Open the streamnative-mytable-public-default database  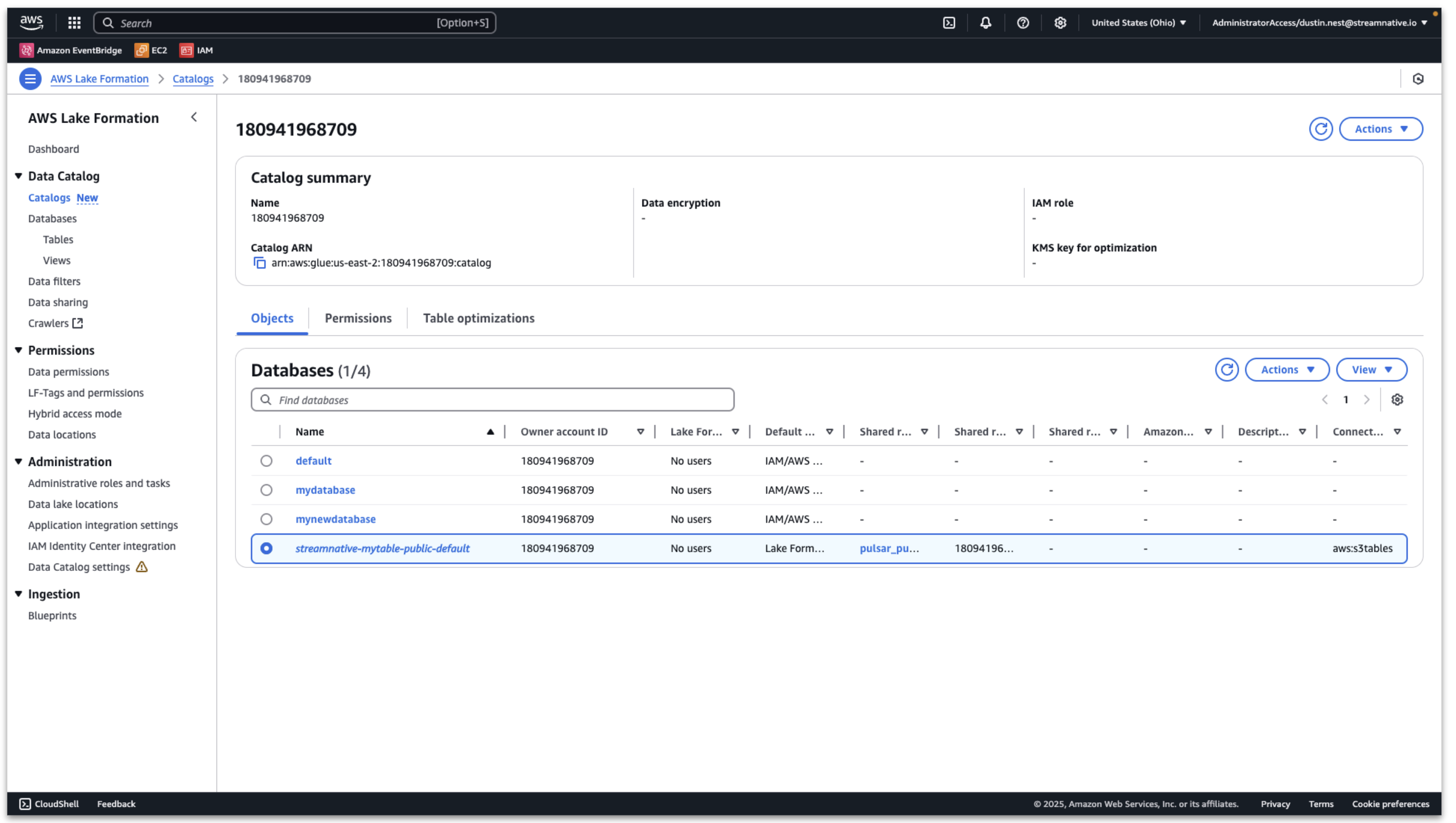[383, 548]
